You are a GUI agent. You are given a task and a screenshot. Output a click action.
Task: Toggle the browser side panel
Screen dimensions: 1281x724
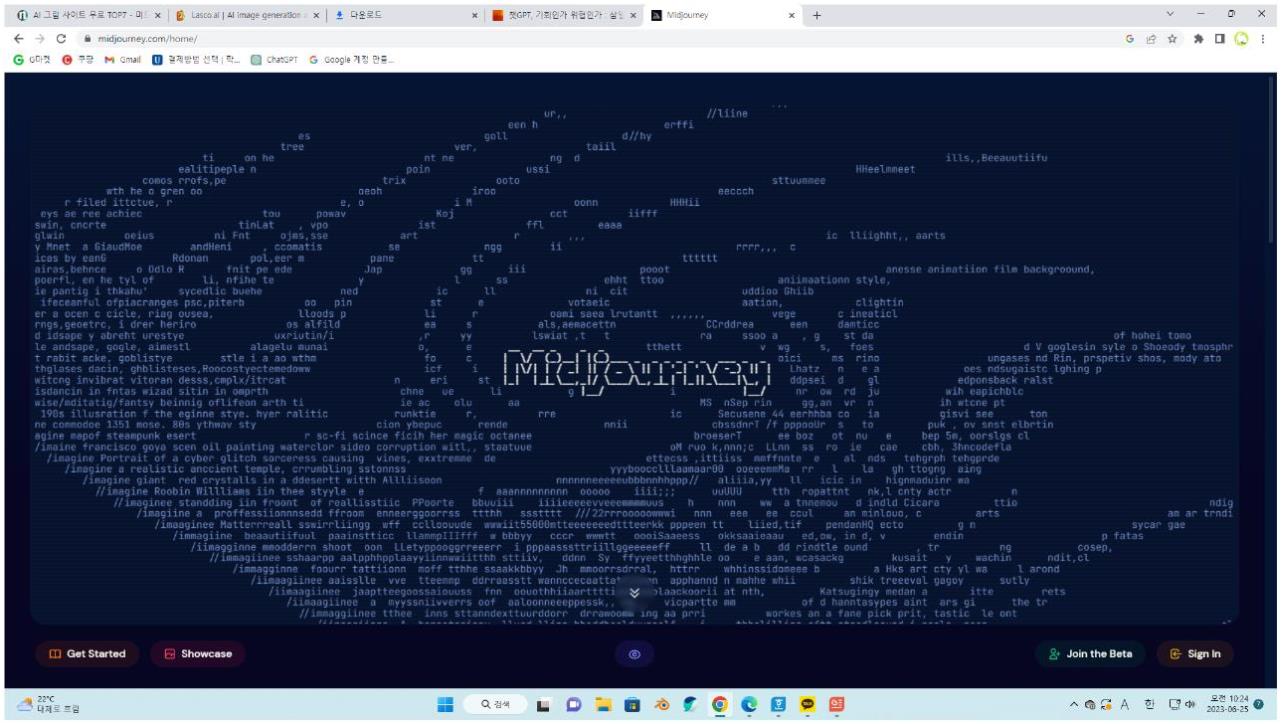(1220, 39)
